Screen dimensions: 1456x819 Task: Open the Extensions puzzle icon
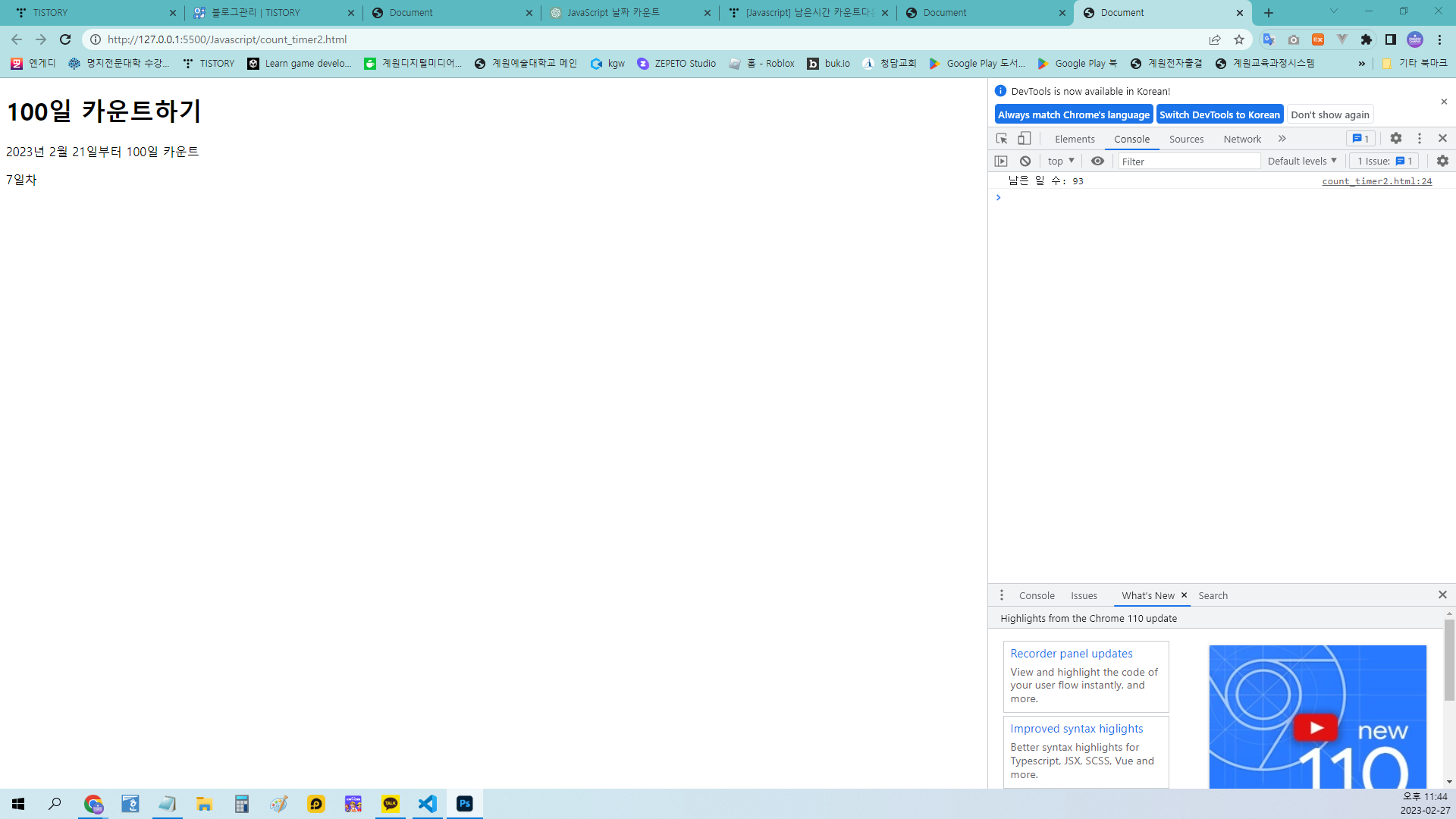[1367, 39]
